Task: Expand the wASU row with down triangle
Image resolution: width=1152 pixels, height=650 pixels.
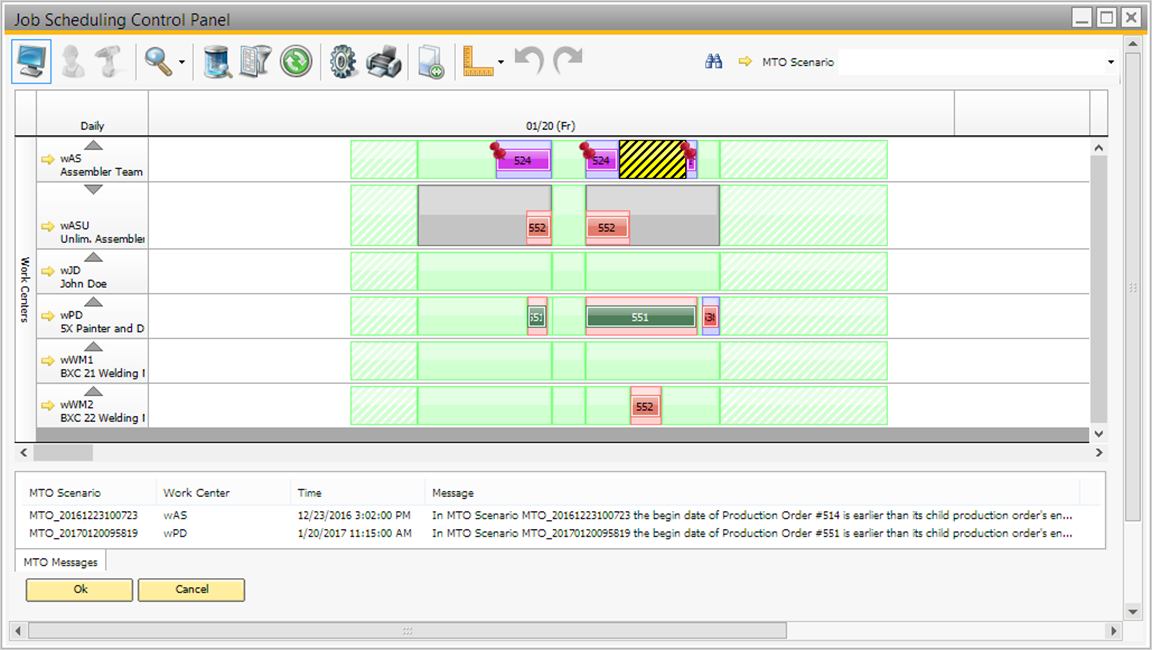Action: 93,189
